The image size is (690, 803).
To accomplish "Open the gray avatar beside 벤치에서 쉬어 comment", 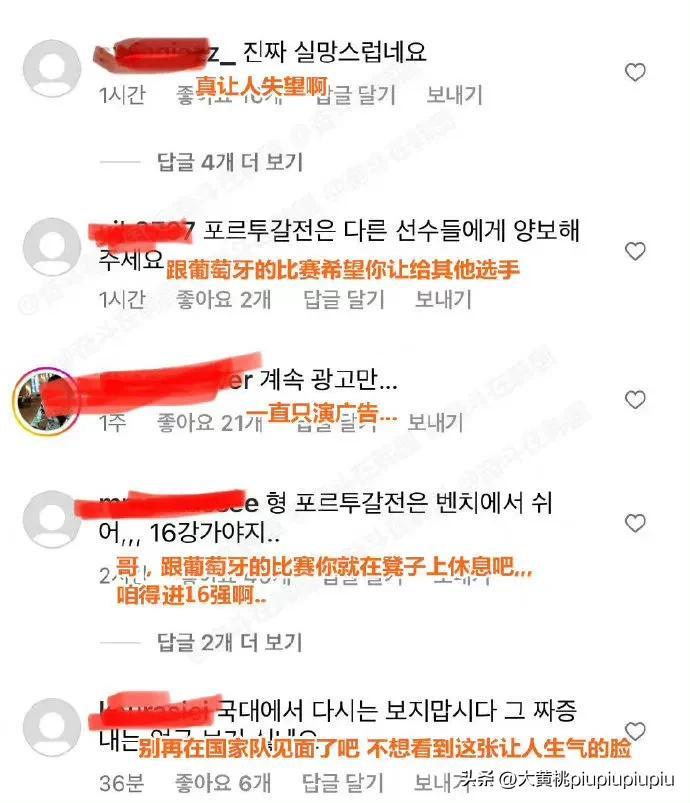I will click(52, 519).
